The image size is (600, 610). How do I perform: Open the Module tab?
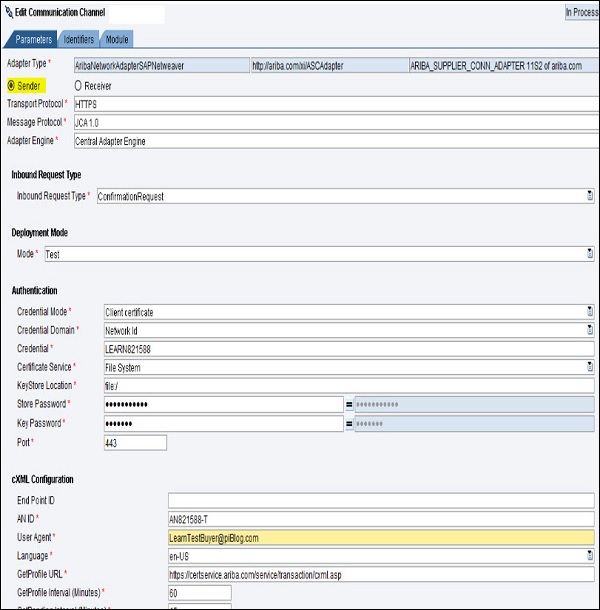coord(117,40)
